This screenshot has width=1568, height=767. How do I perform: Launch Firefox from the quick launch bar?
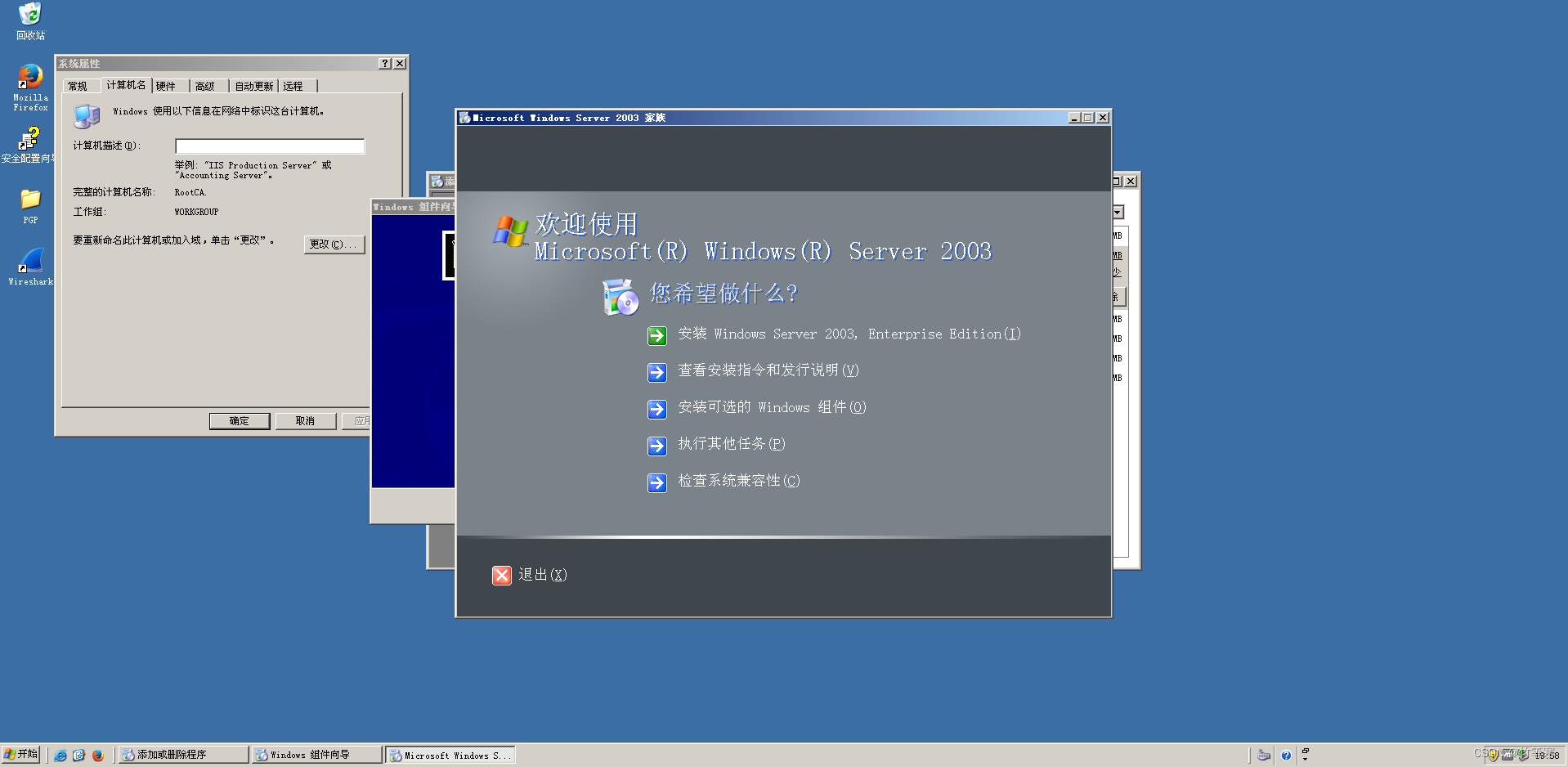click(98, 756)
